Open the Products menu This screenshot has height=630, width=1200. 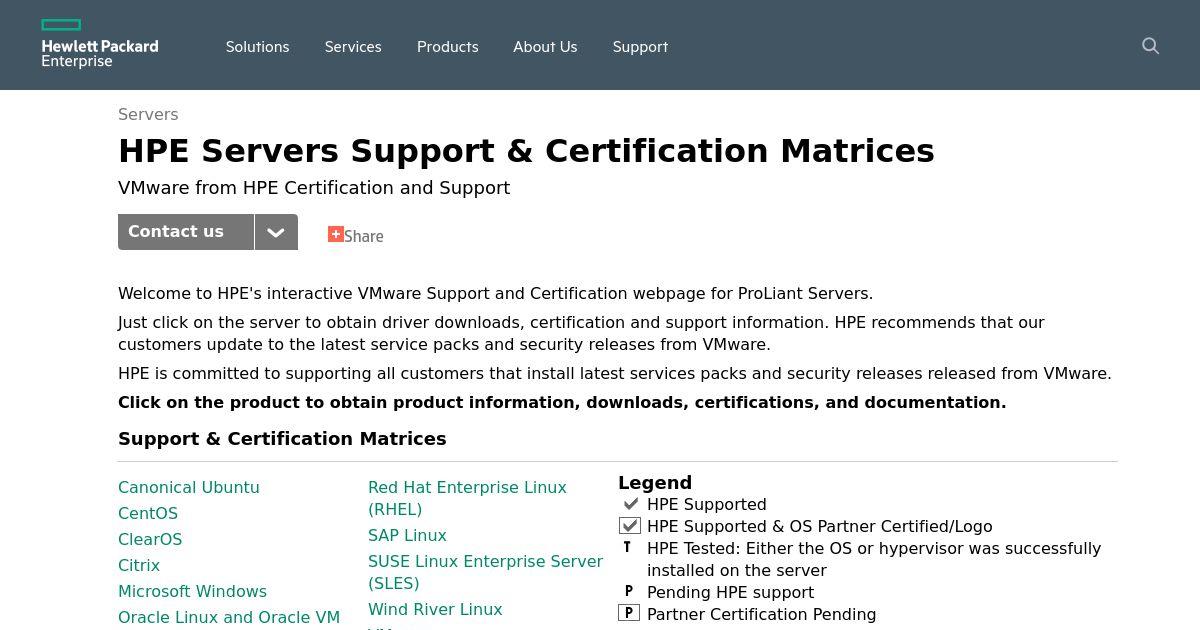pos(447,47)
